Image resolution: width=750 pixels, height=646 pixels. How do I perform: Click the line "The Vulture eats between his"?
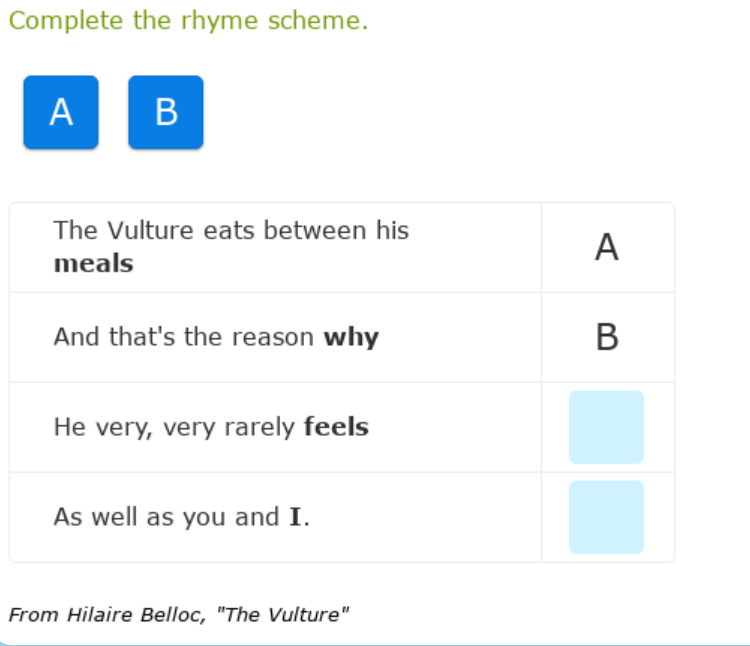coord(231,231)
